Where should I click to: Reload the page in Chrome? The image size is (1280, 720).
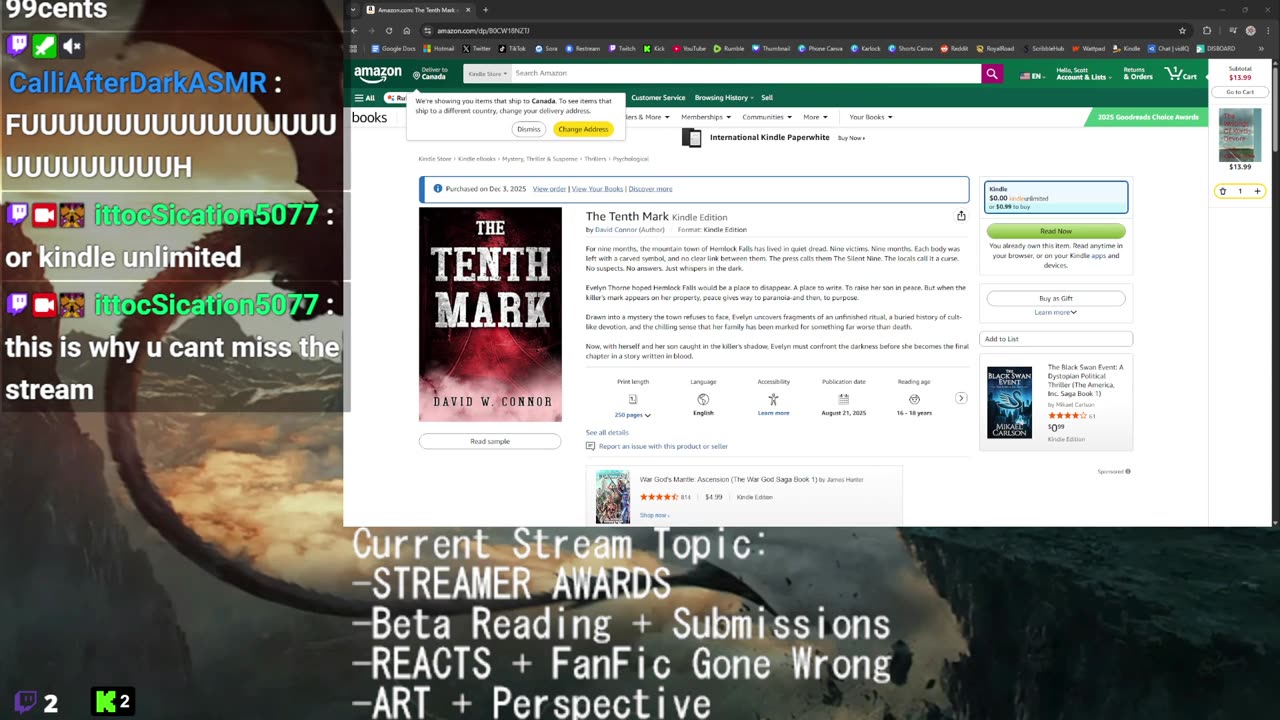(389, 30)
